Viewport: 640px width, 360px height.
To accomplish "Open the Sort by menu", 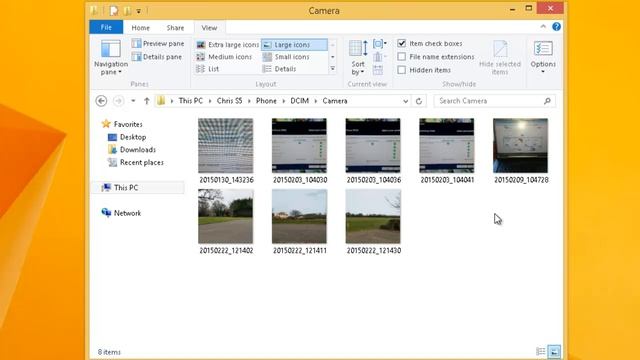I will (358, 58).
